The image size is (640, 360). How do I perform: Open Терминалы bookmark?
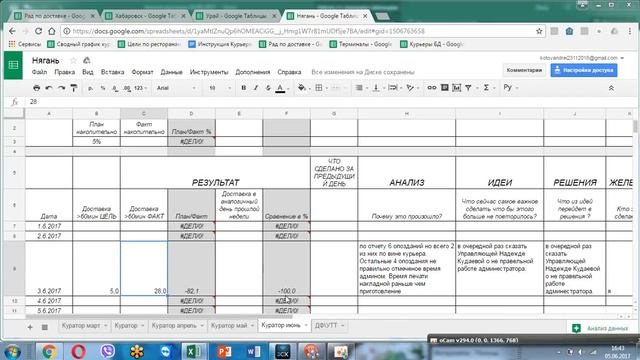(360, 44)
